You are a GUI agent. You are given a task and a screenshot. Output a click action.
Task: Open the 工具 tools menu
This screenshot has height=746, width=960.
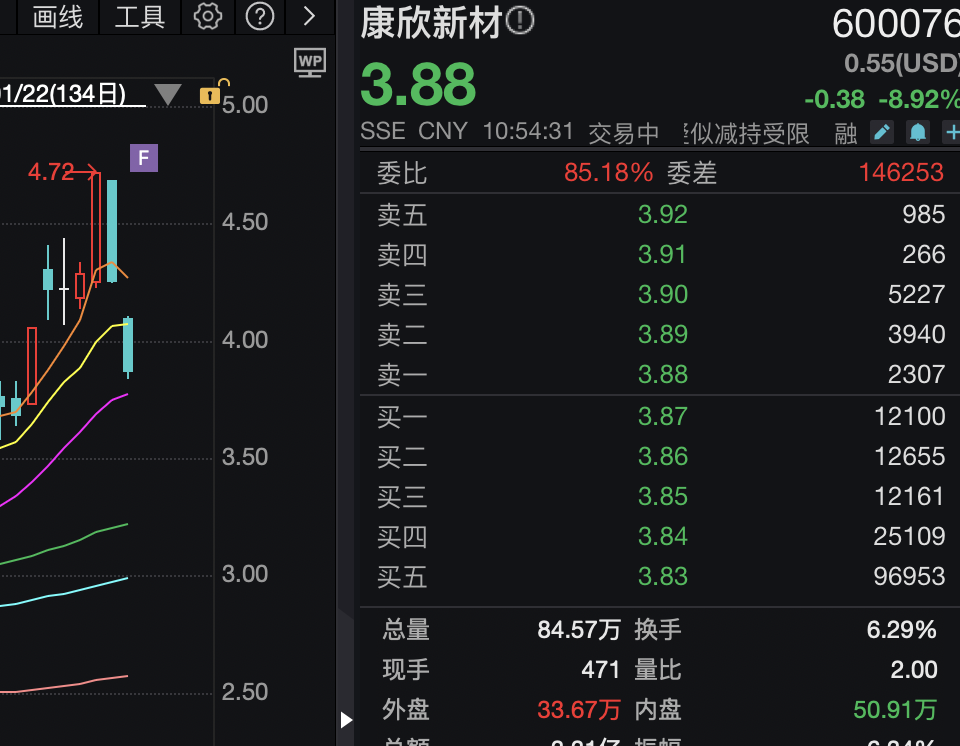pos(140,17)
